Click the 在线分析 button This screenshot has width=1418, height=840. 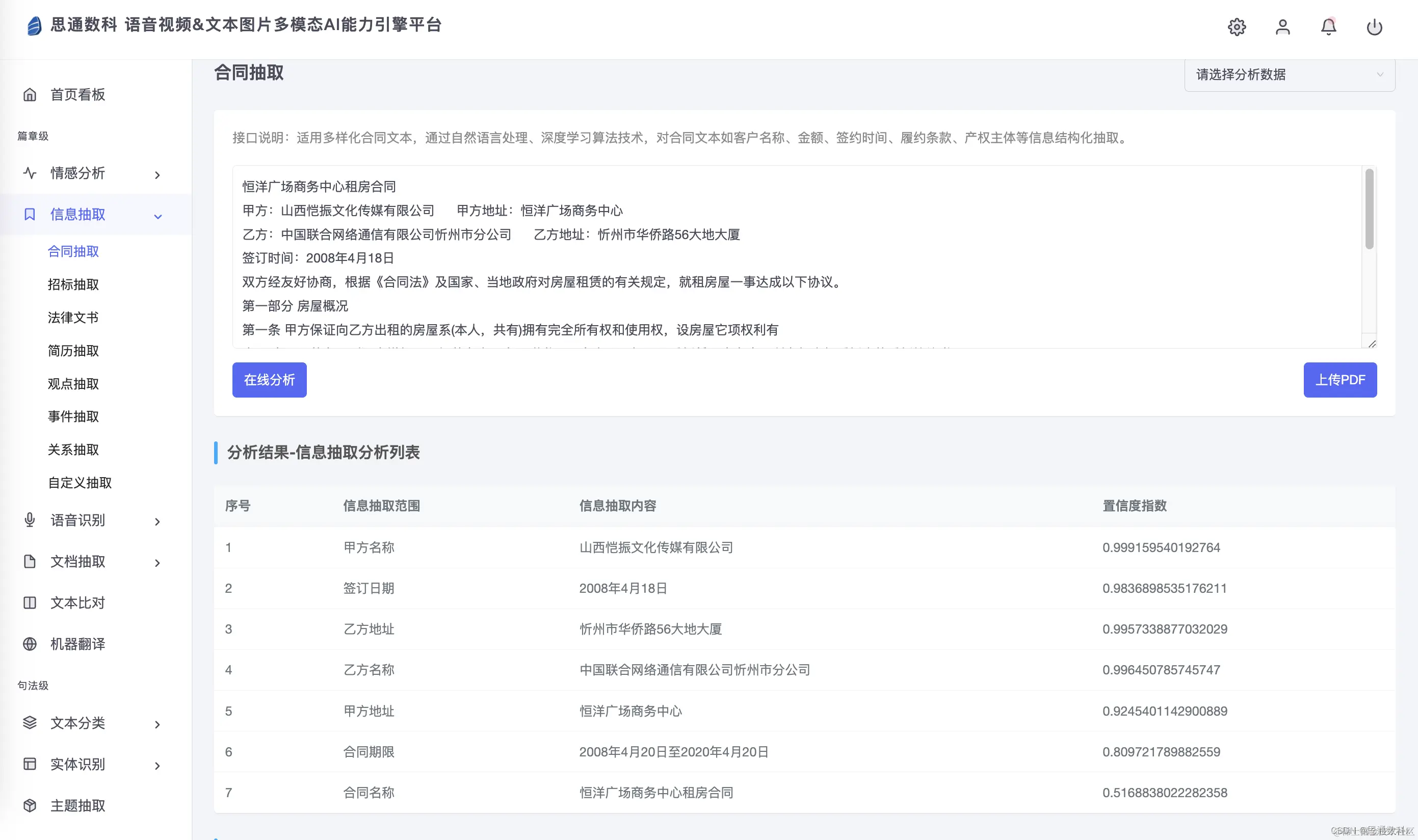pyautogui.click(x=269, y=380)
